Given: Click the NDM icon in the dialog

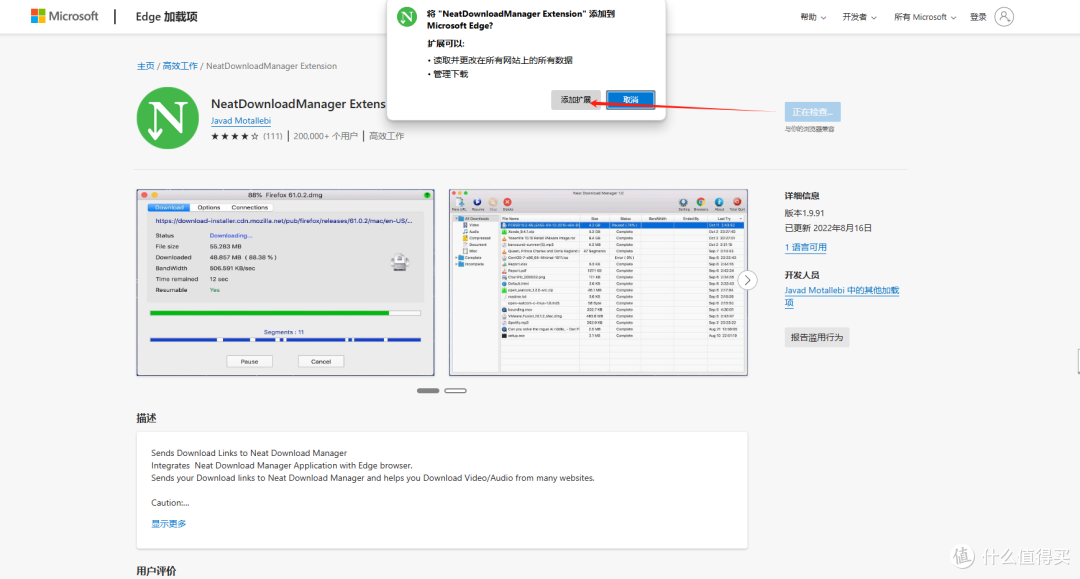Looking at the screenshot, I should (407, 17).
